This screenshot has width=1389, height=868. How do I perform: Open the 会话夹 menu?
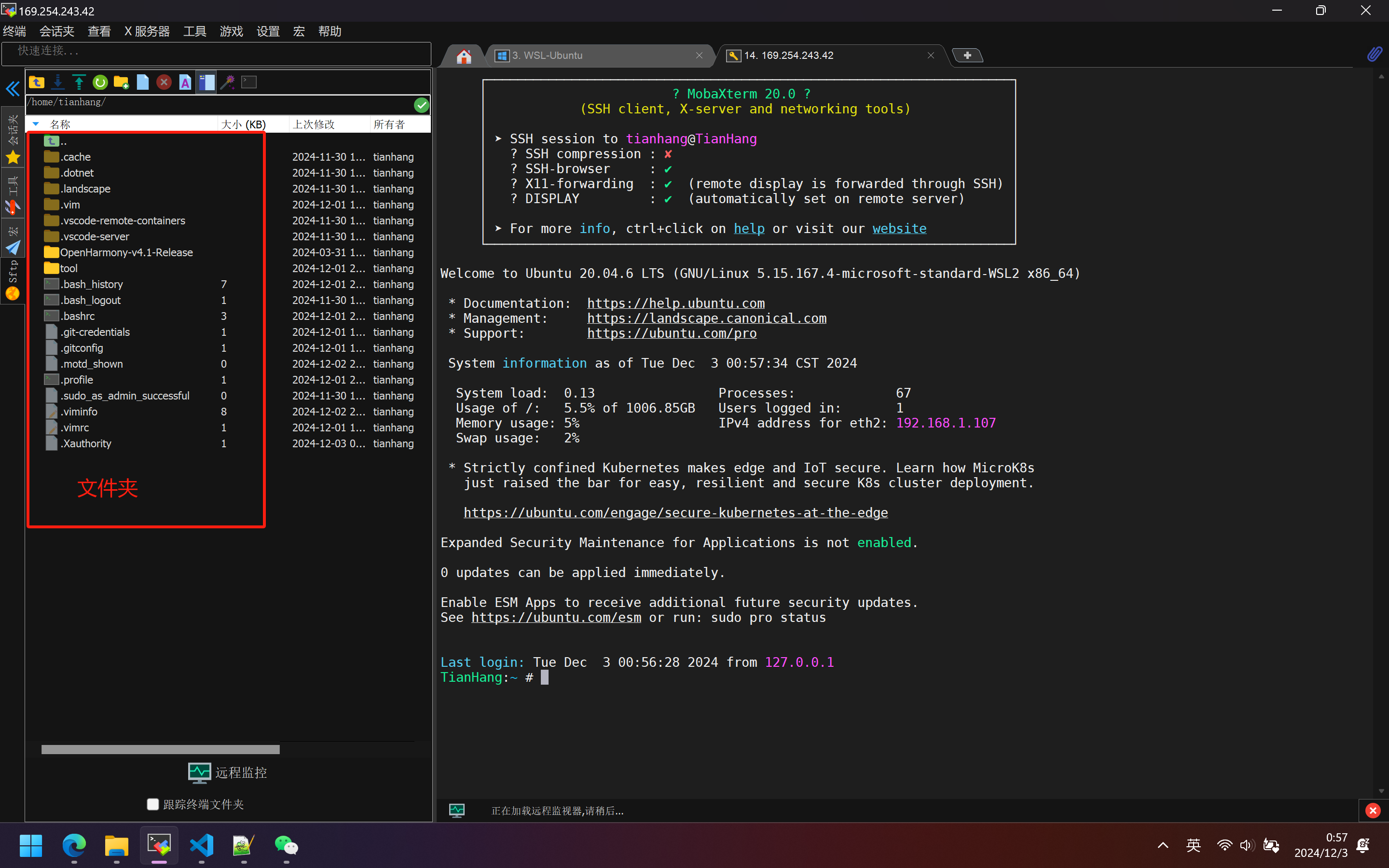point(56,31)
